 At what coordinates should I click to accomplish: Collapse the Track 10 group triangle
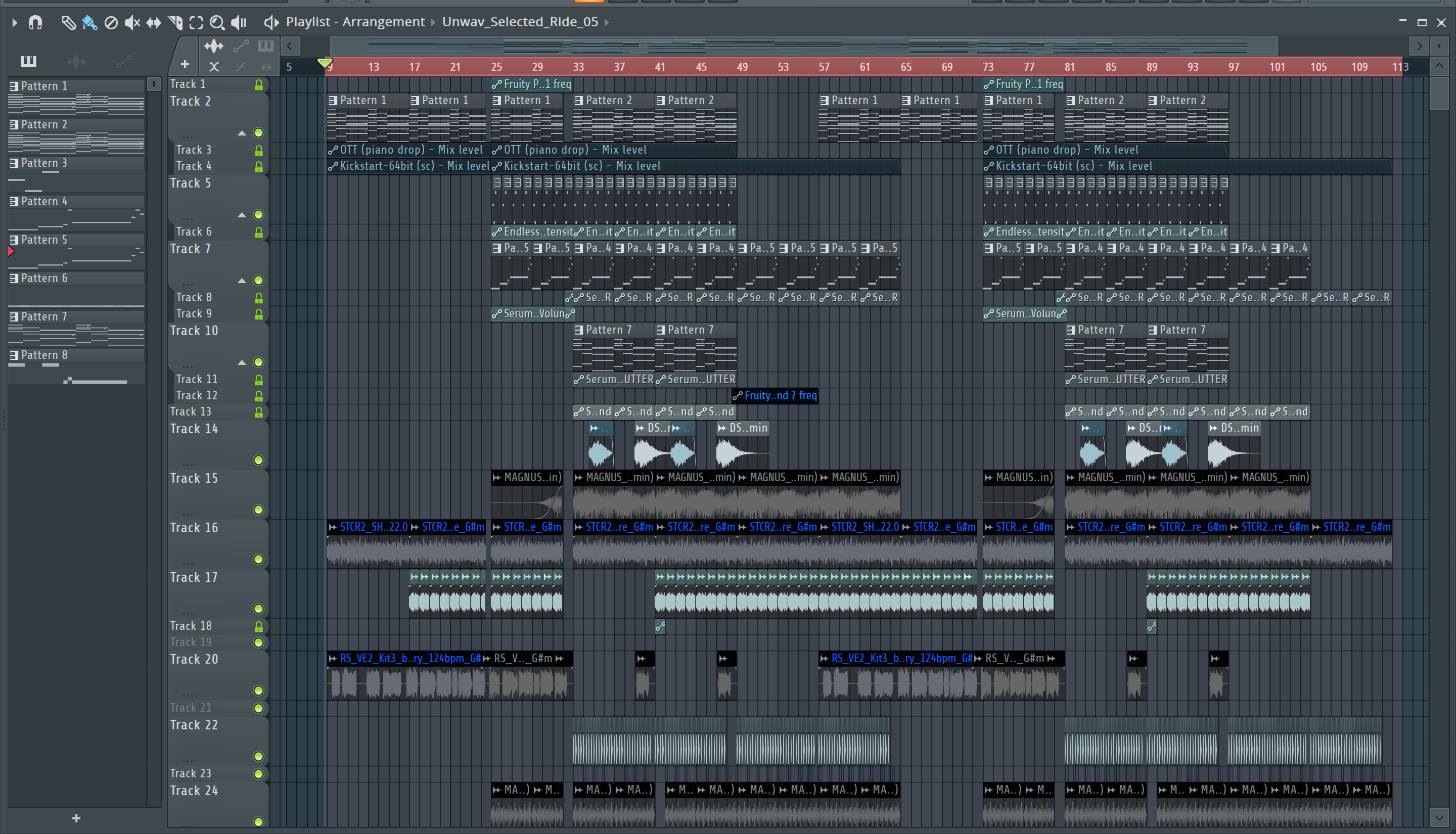coord(242,362)
